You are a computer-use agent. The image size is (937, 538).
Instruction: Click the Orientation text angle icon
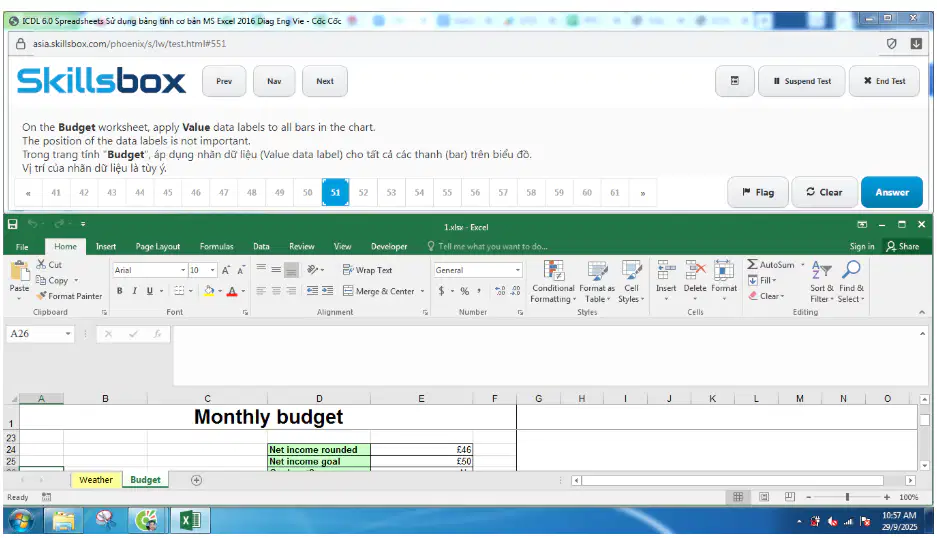tap(313, 270)
